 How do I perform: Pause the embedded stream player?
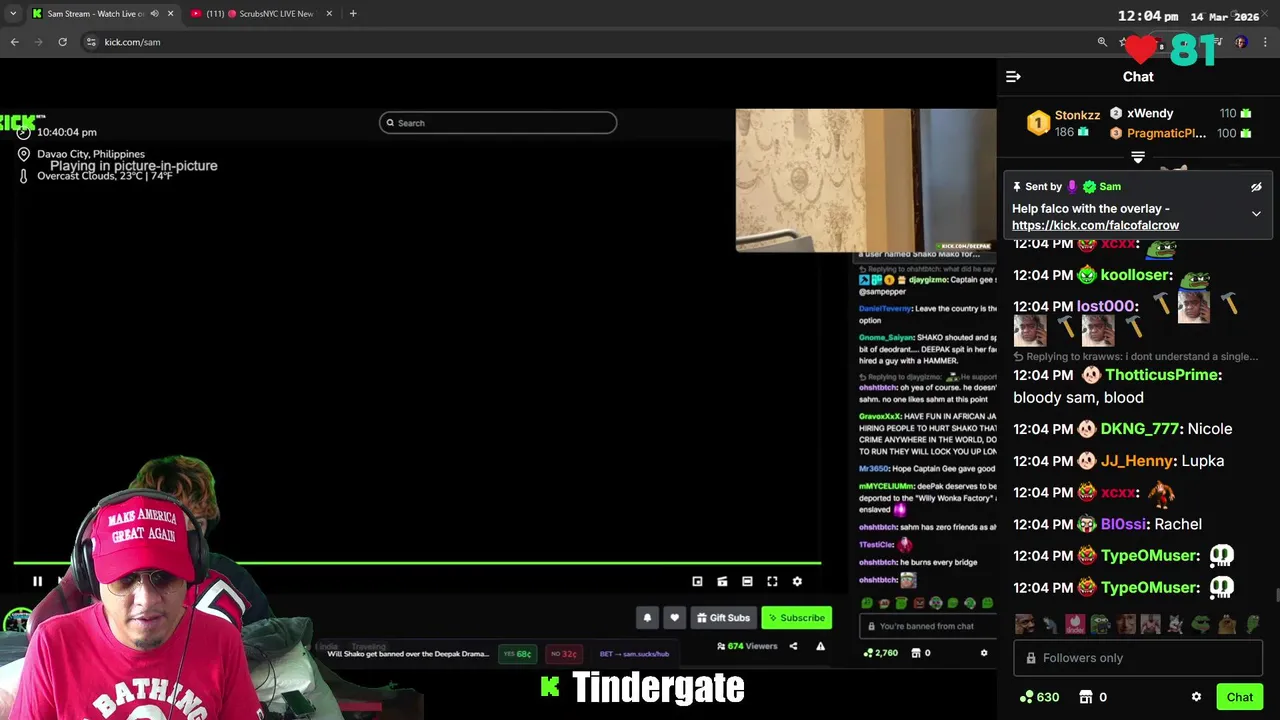37,581
